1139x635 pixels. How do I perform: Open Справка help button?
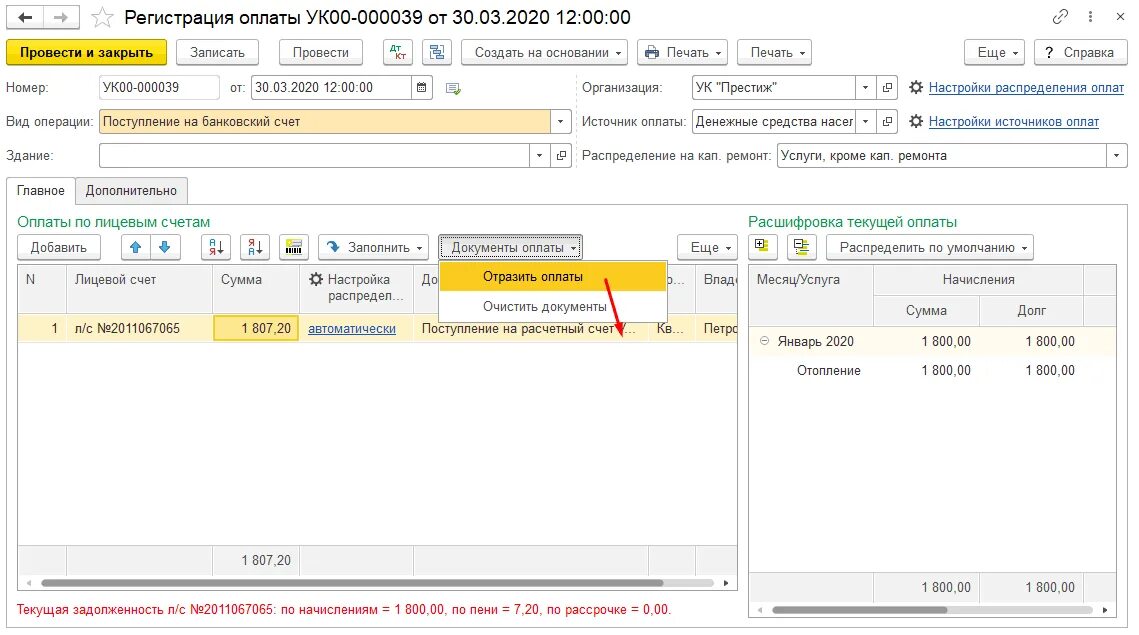1081,52
